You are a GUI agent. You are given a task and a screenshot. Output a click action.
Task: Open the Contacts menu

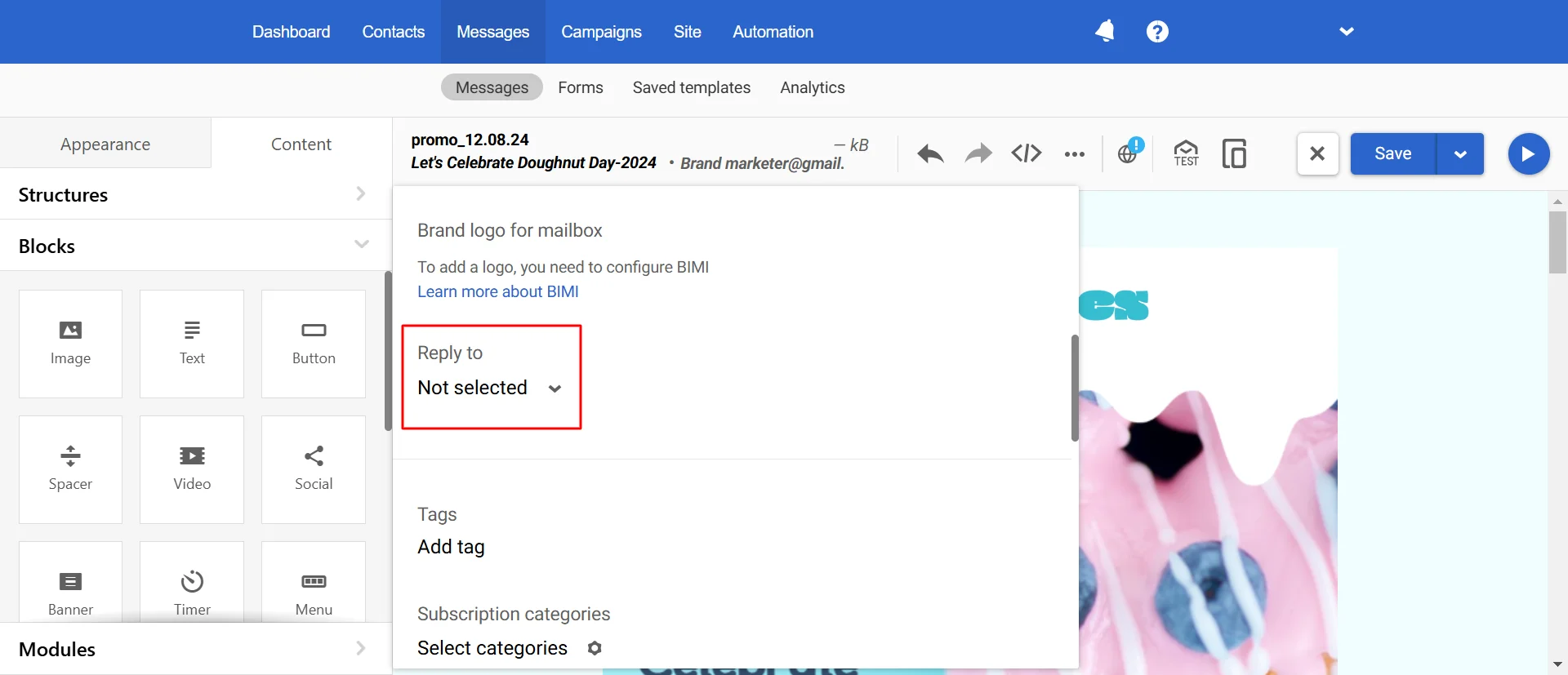(x=394, y=32)
